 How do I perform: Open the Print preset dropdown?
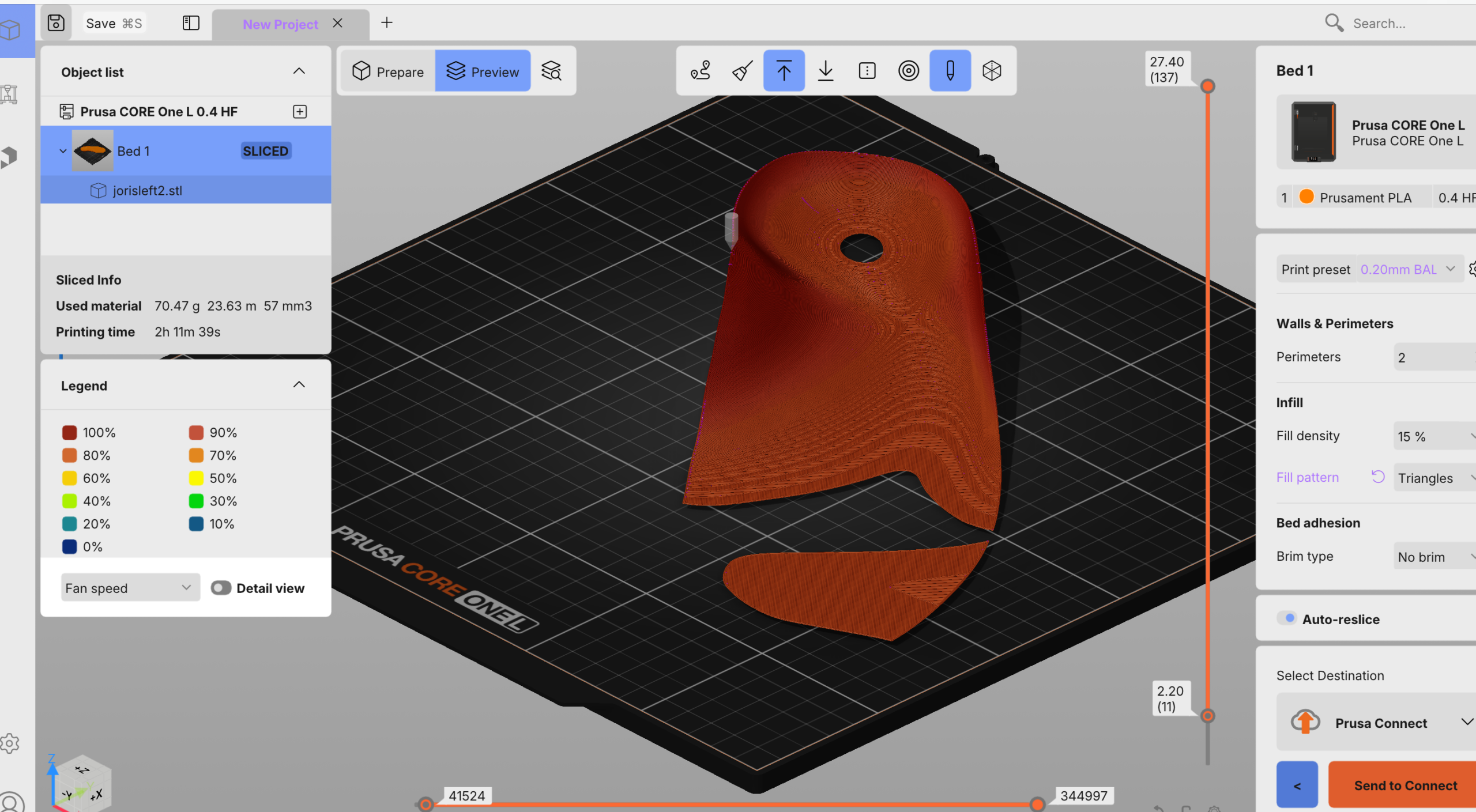(x=1409, y=269)
